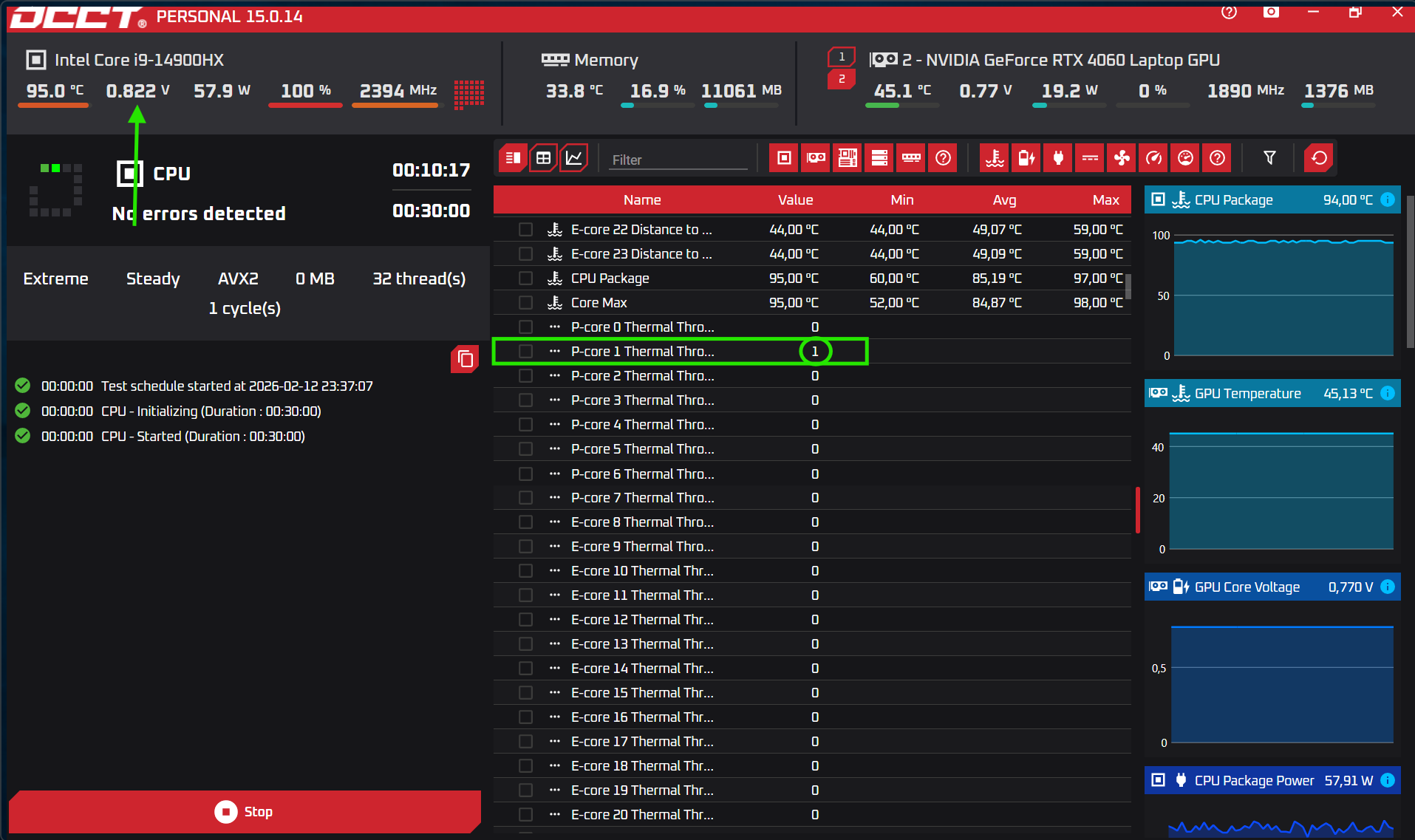This screenshot has height=840, width=1415.
Task: Open help from the title bar question mark
Action: (x=1229, y=12)
